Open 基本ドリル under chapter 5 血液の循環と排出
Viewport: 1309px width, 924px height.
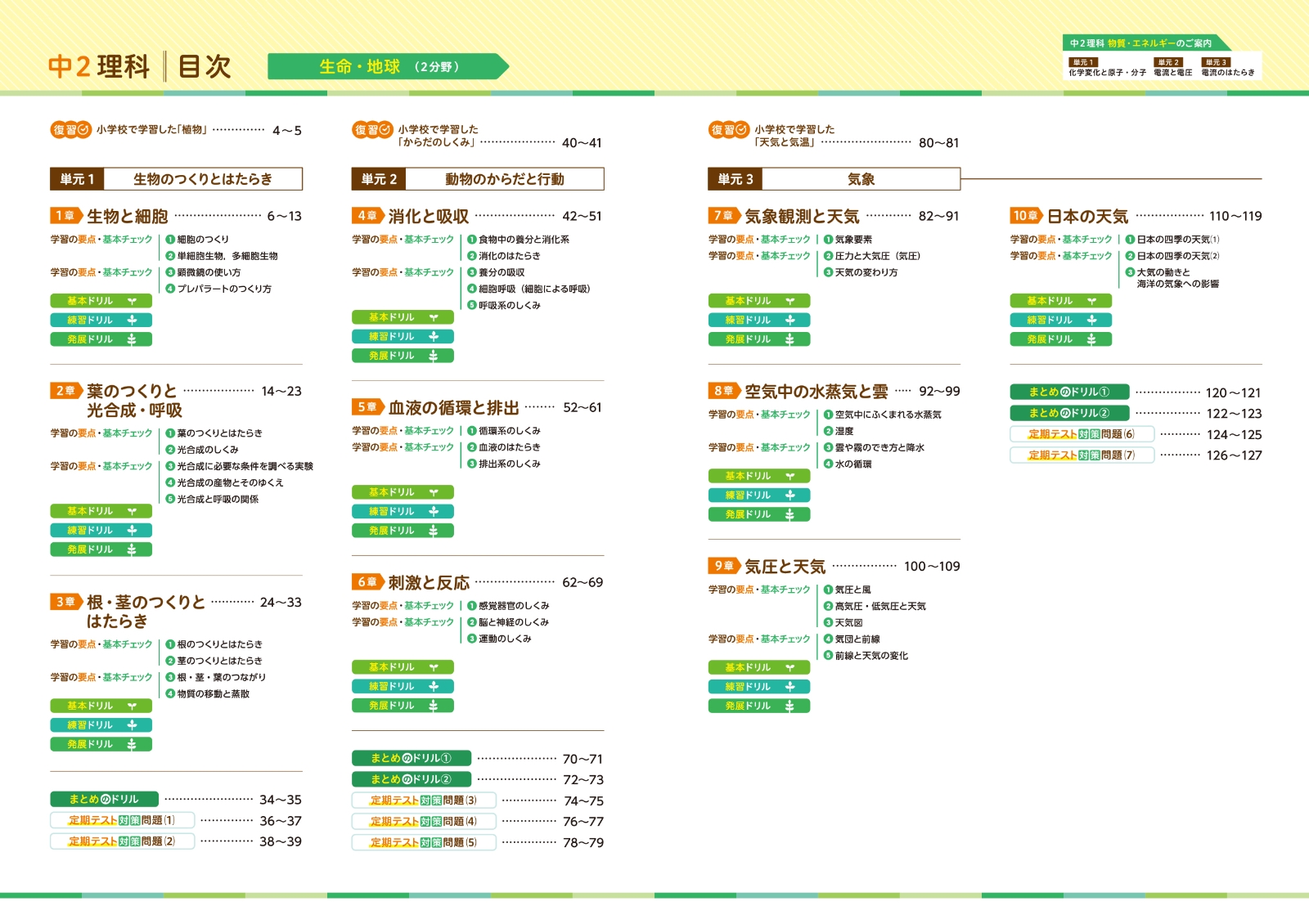tap(403, 492)
